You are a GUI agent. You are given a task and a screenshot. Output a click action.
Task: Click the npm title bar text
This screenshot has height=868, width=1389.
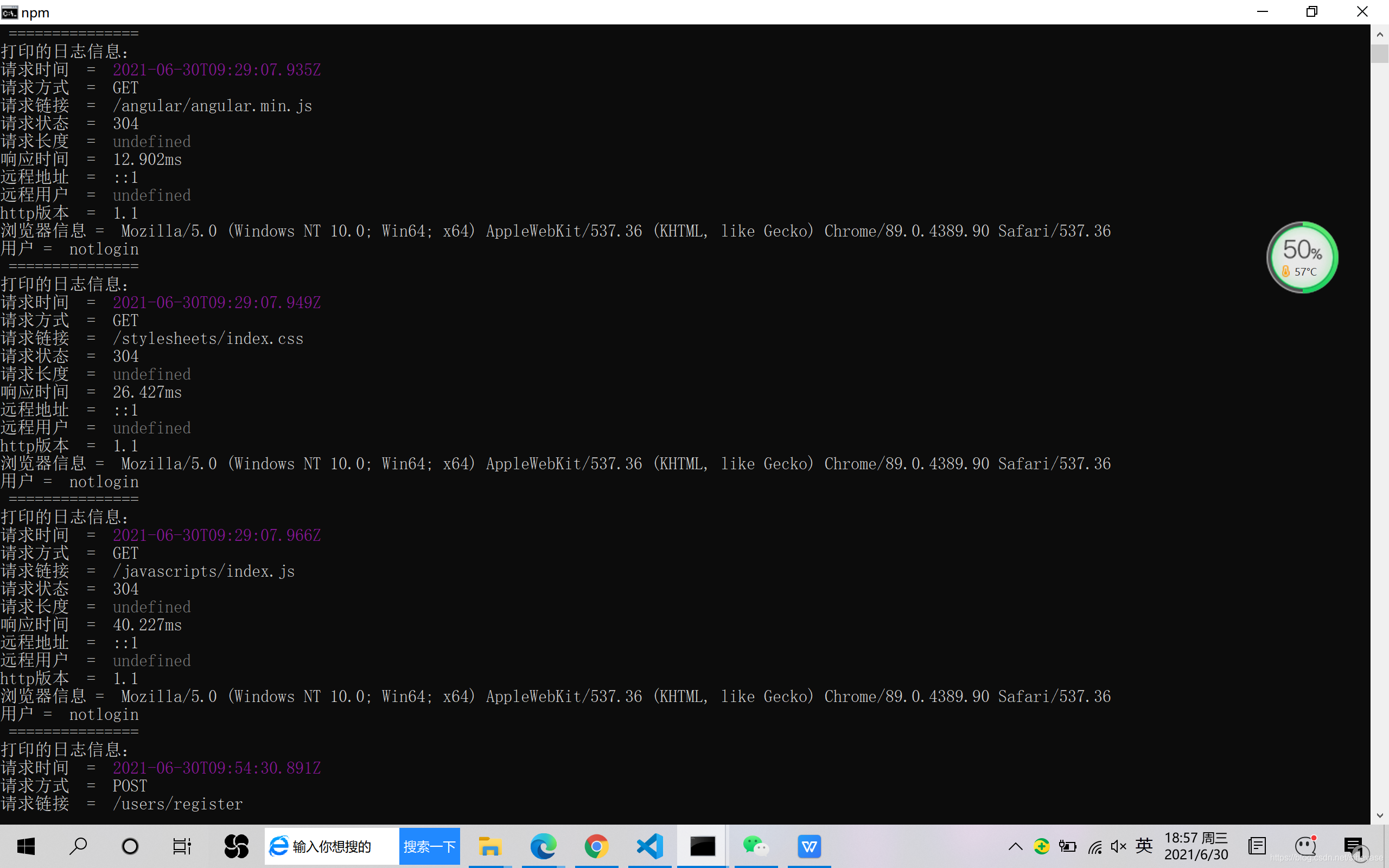pyautogui.click(x=36, y=12)
